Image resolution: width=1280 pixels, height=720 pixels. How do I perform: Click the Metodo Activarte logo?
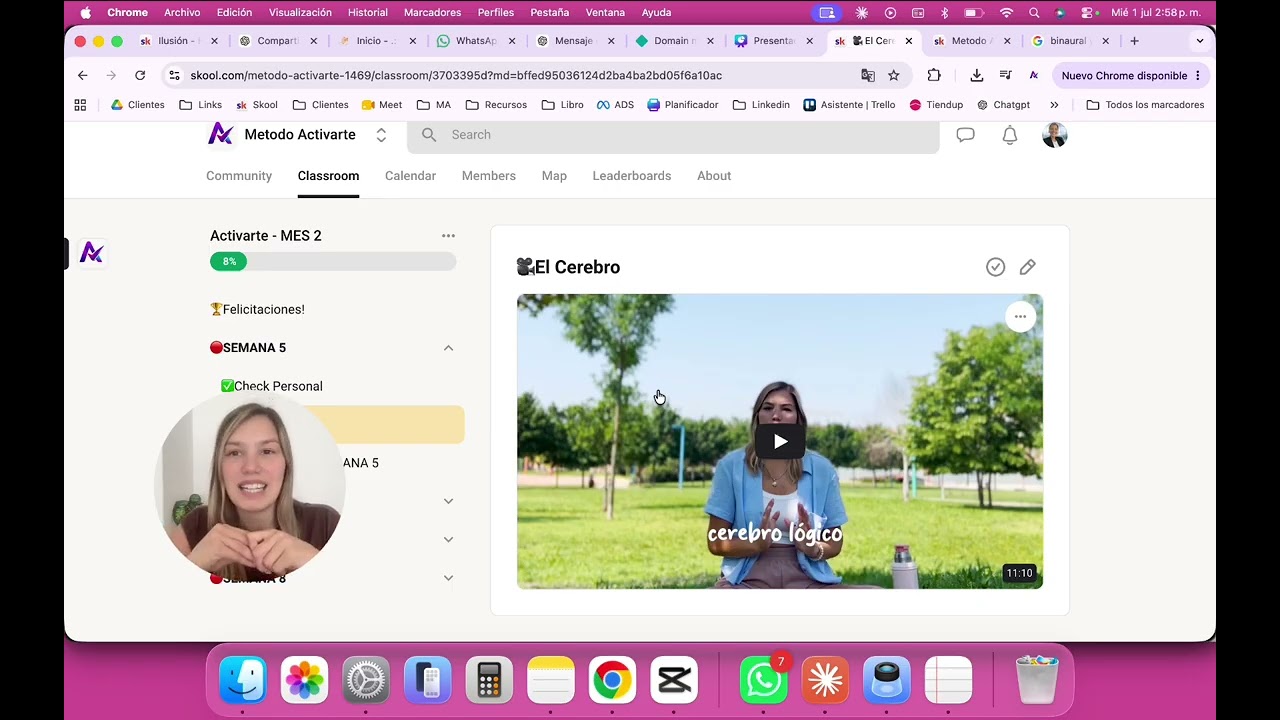pos(220,134)
